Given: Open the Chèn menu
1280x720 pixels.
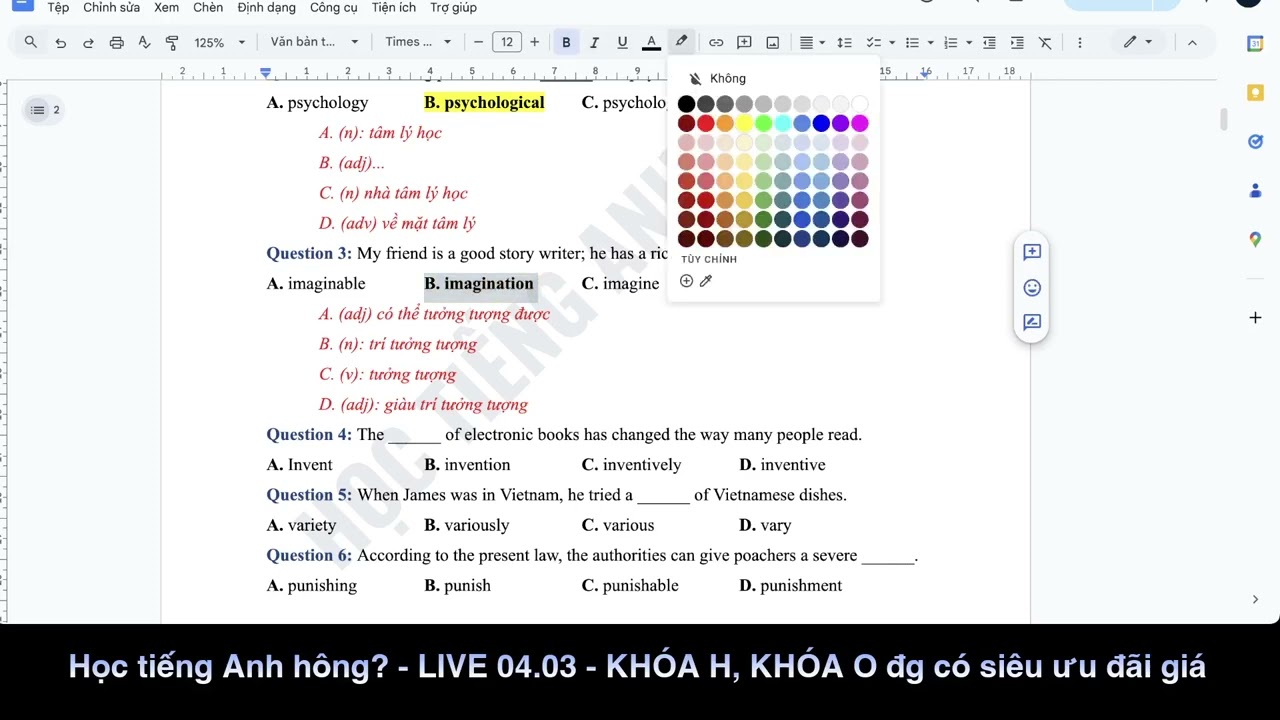Looking at the screenshot, I should [x=208, y=7].
